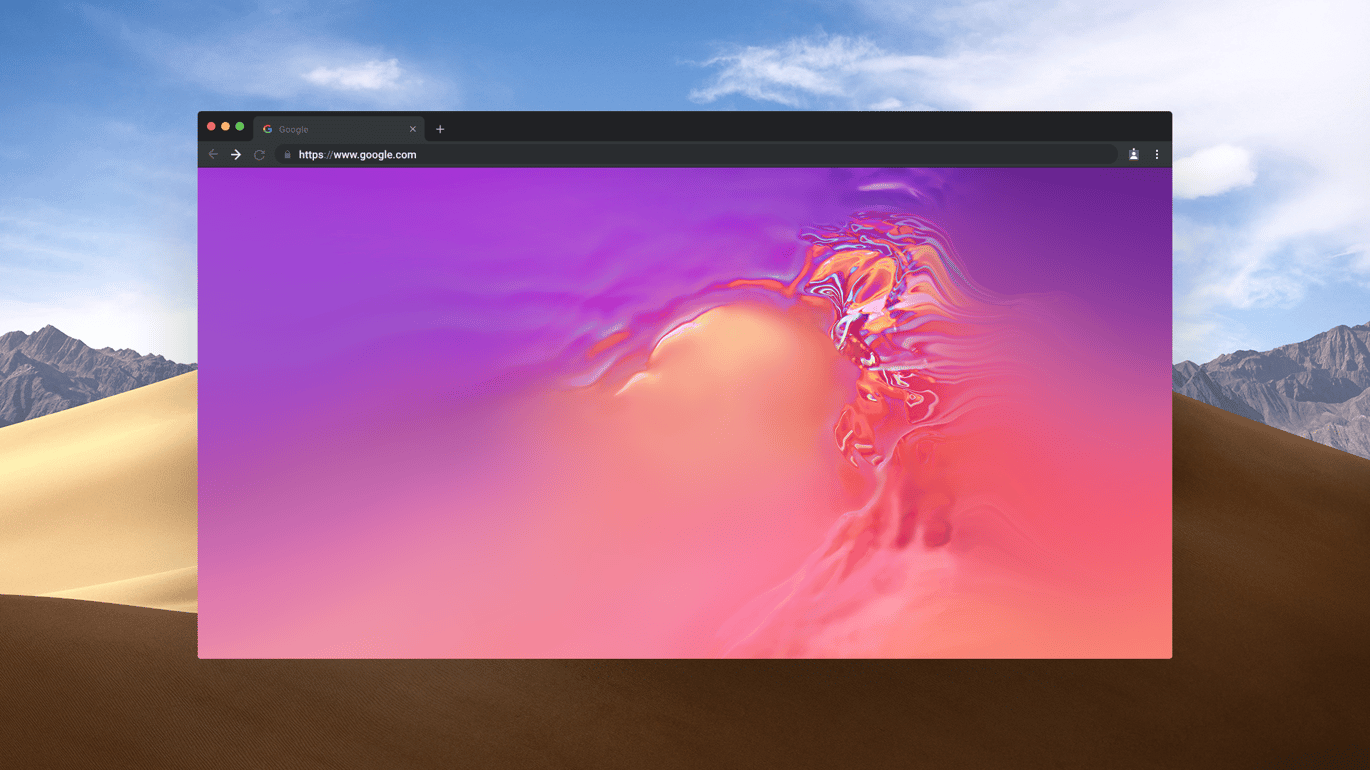Click the lock icon in address bar
The image size is (1370, 770).
287,155
